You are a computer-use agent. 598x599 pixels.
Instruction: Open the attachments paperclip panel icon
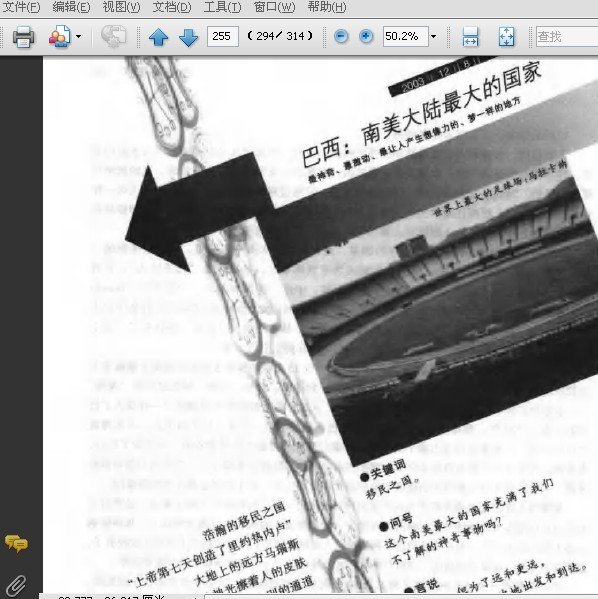click(x=16, y=586)
